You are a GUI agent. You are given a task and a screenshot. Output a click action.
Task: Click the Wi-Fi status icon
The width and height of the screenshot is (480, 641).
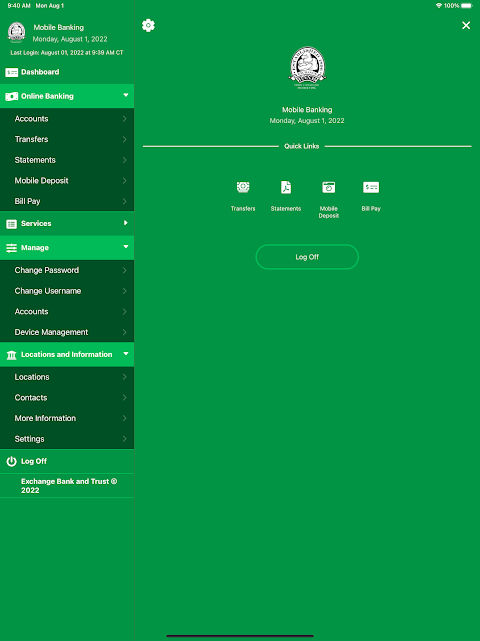(x=439, y=6)
